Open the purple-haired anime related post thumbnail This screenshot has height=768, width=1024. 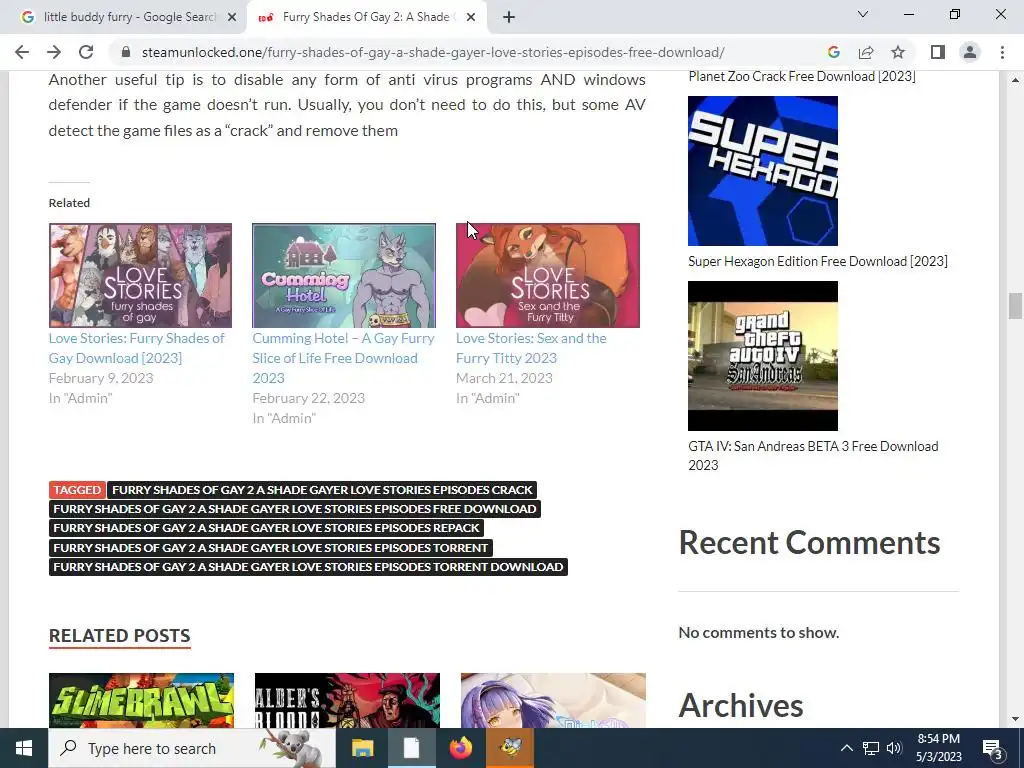coord(553,700)
